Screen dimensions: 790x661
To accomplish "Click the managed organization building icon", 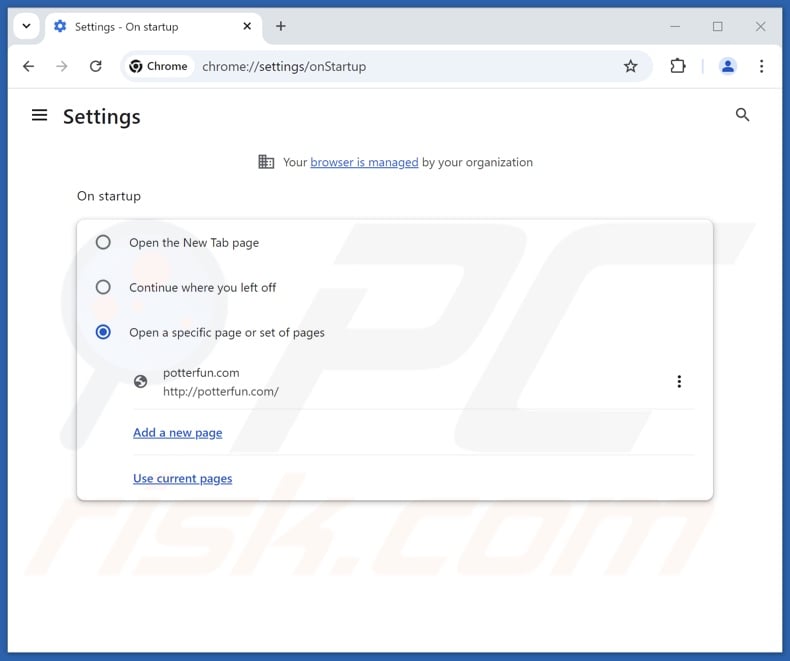I will [x=266, y=162].
